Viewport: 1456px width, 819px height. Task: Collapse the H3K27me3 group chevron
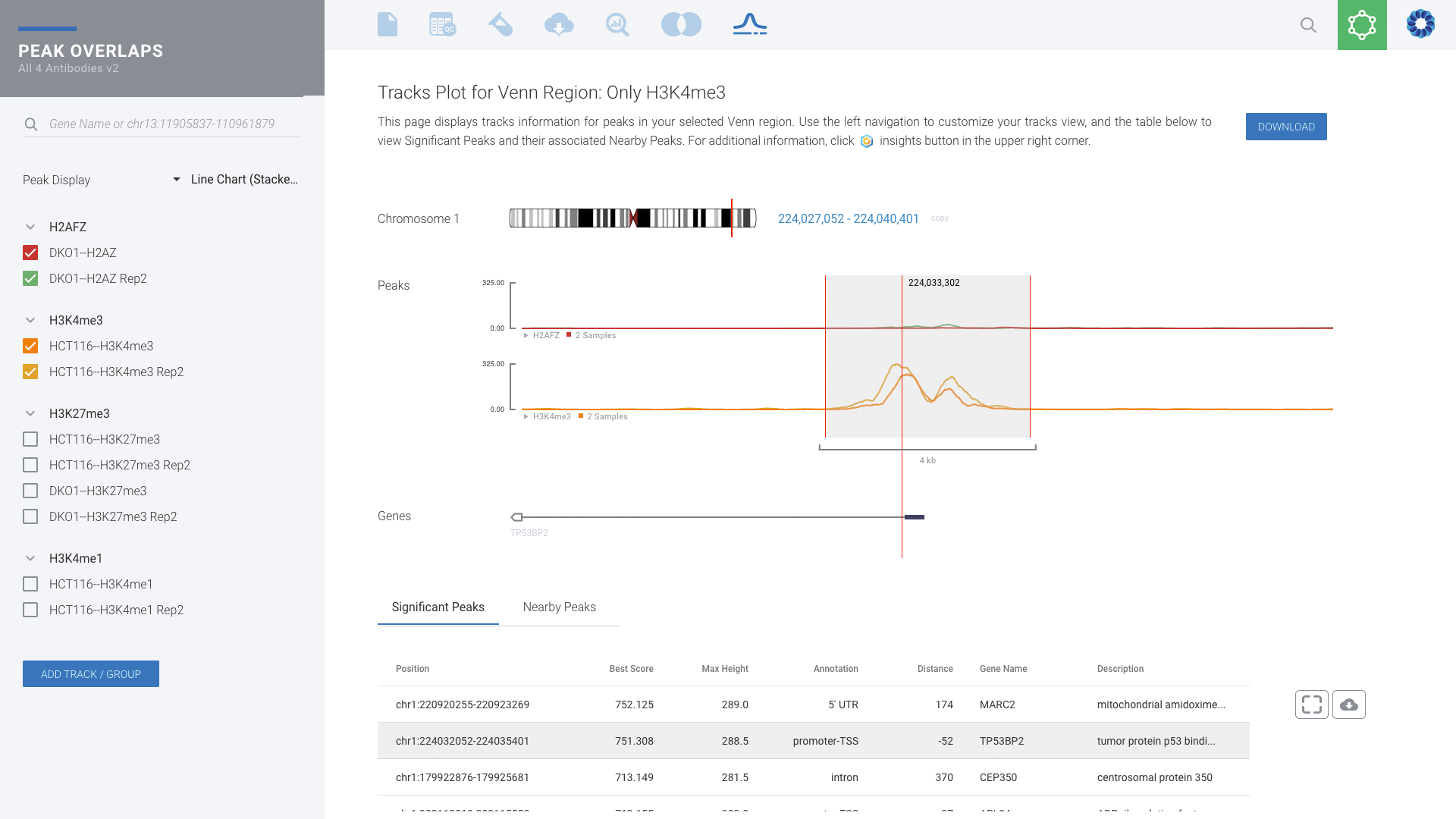coord(30,413)
